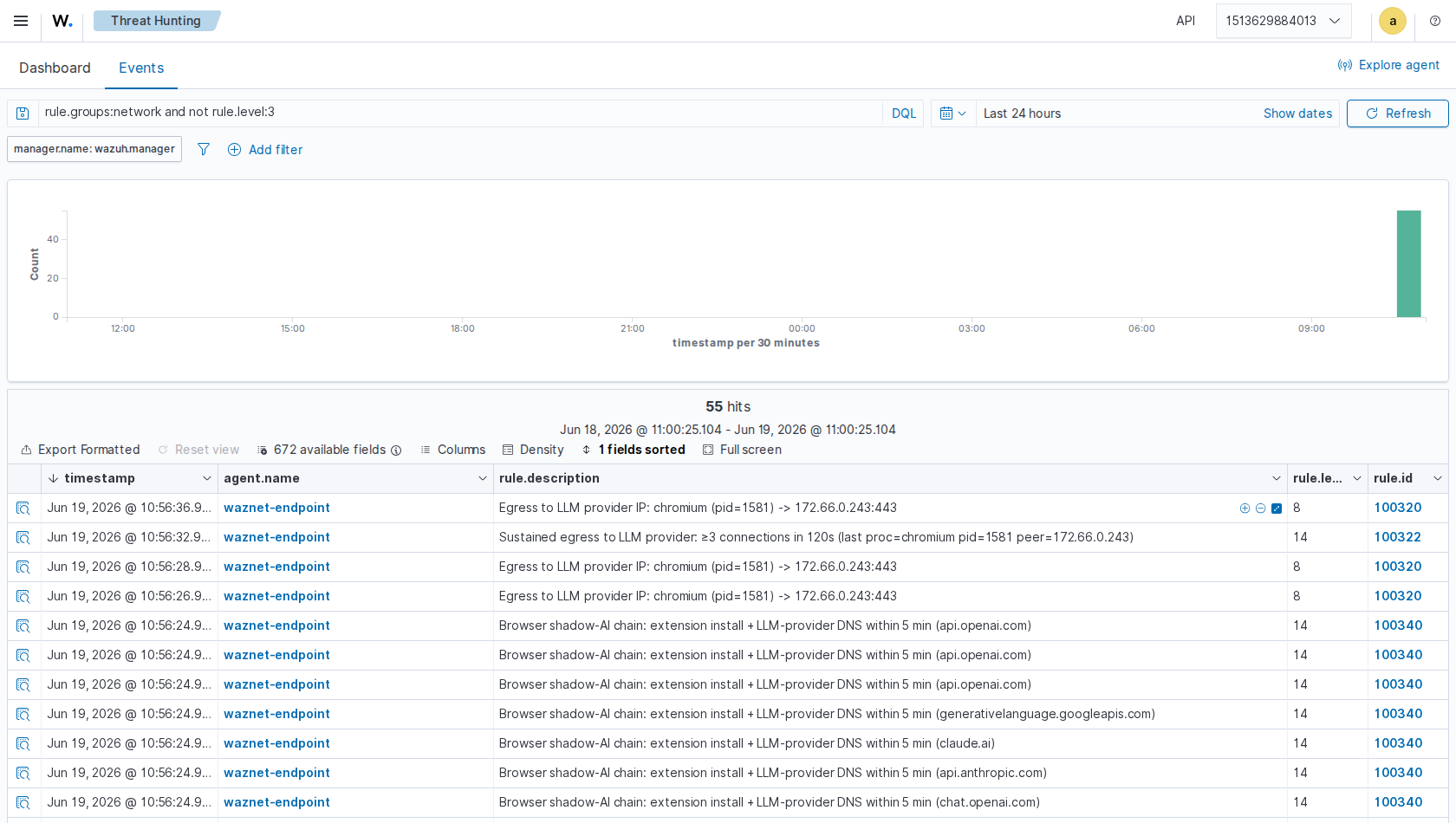The width and height of the screenshot is (1456, 823).
Task: Open the Density settings
Action: pyautogui.click(x=533, y=450)
